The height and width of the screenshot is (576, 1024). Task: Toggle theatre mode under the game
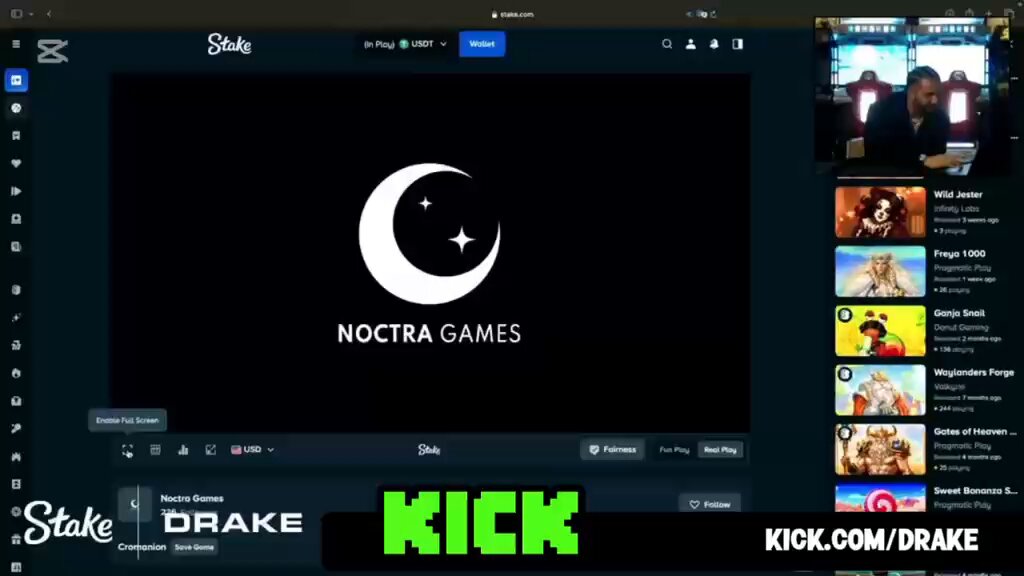(155, 450)
